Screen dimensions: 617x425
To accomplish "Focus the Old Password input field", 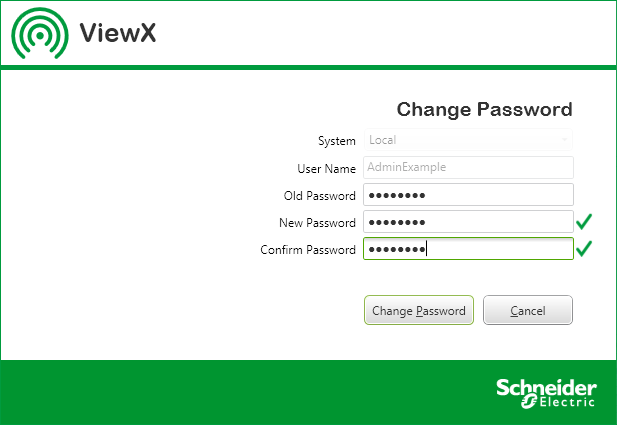I will click(x=468, y=194).
